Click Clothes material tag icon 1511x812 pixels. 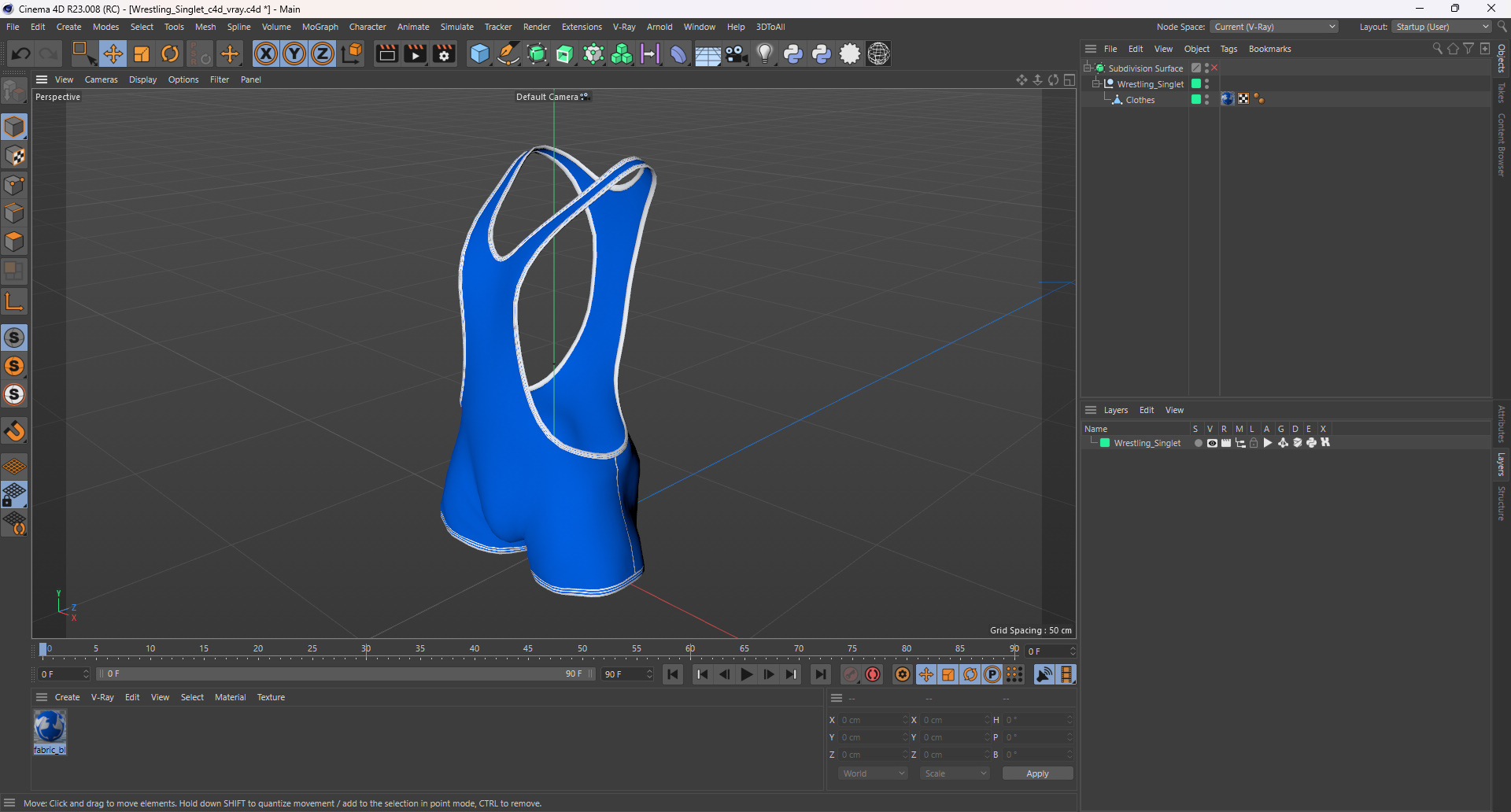[1227, 99]
